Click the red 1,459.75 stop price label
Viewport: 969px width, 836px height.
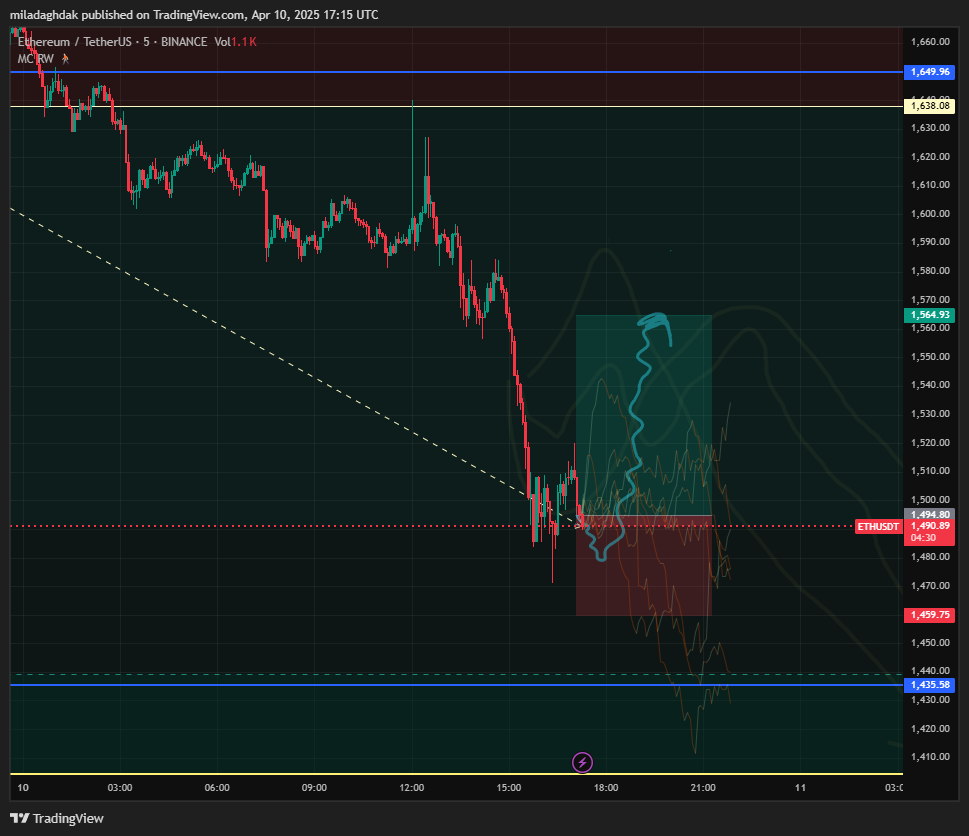click(929, 615)
